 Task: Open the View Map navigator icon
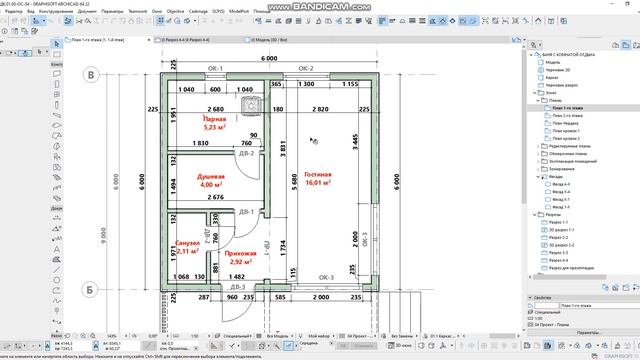pos(626,45)
